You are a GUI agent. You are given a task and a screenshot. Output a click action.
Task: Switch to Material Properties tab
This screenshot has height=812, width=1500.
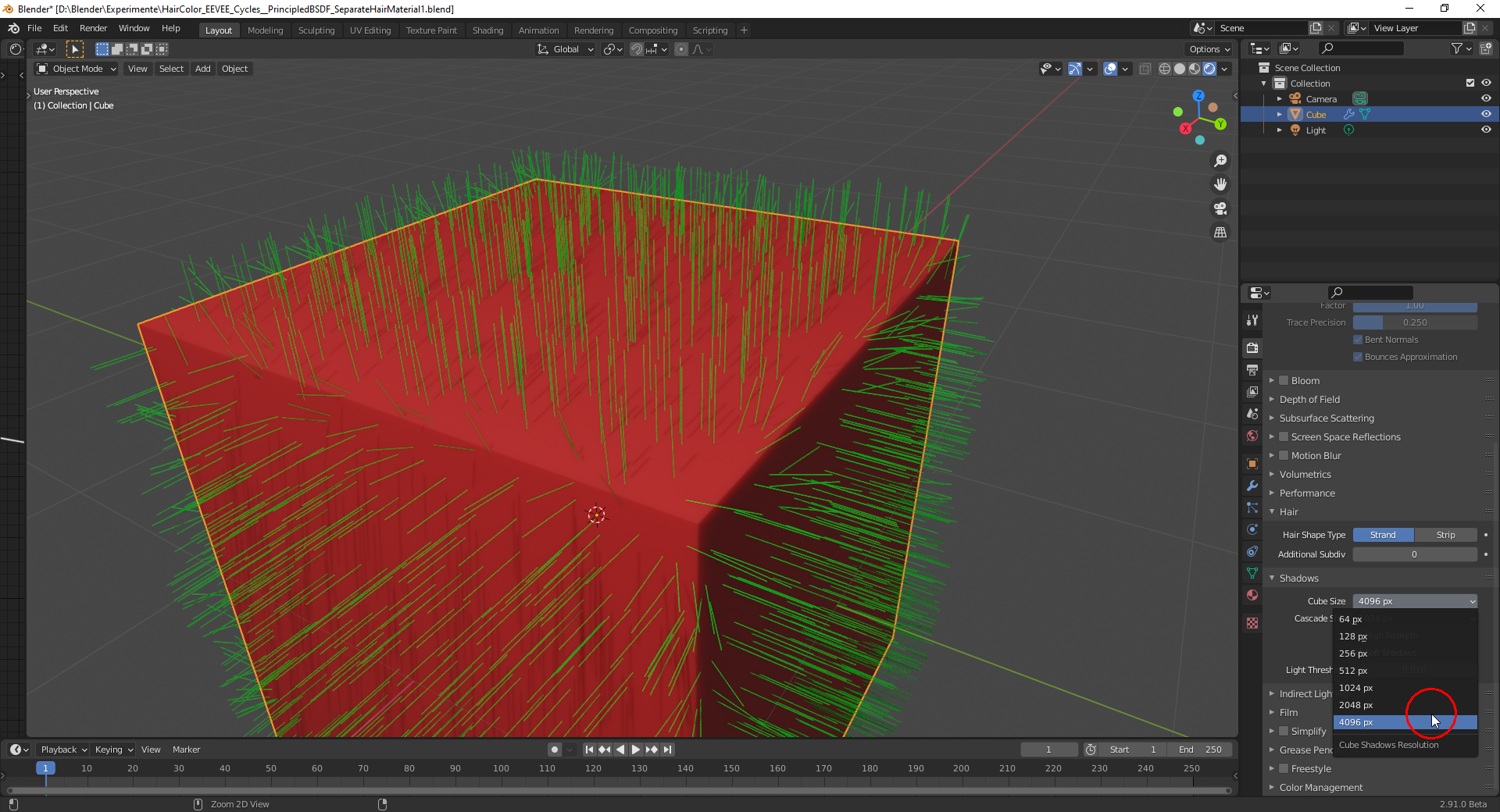click(x=1252, y=595)
